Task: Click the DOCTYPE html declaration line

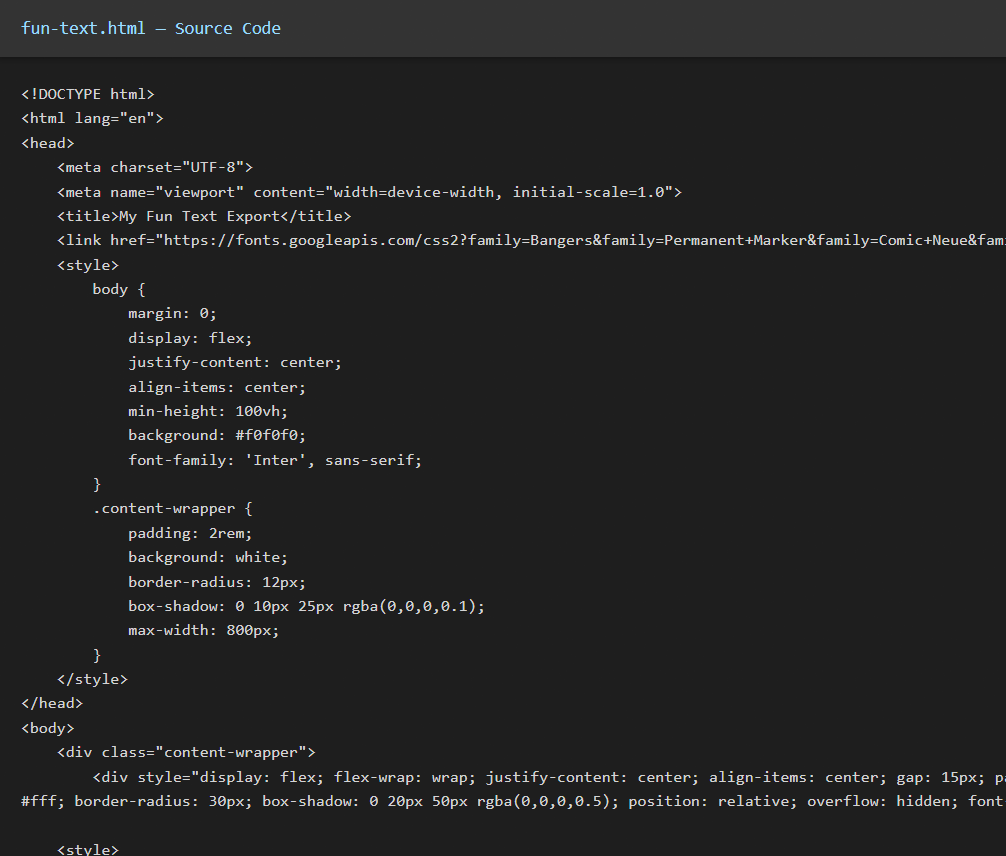Action: tap(88, 94)
